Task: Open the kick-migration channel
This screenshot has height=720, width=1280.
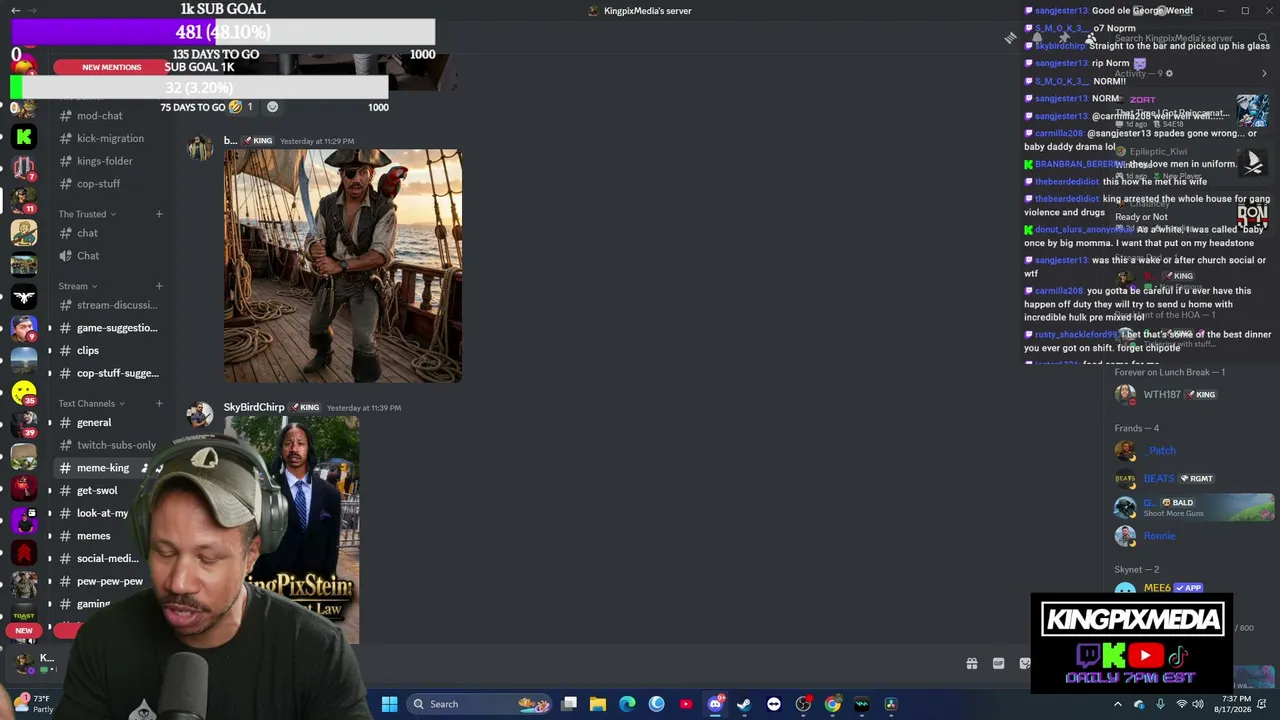Action: coord(108,138)
